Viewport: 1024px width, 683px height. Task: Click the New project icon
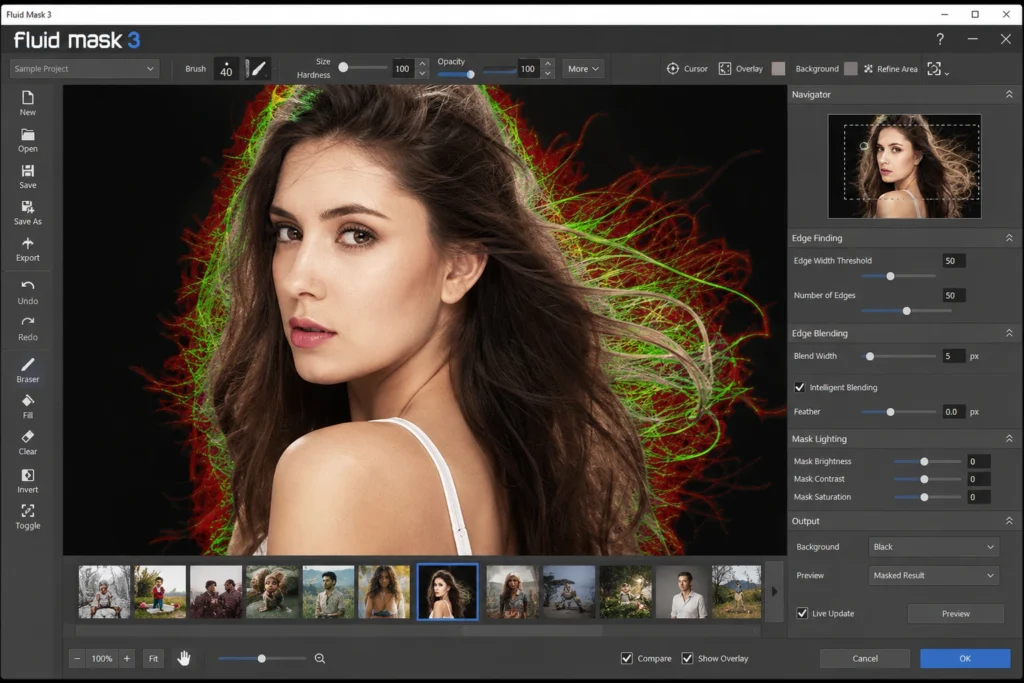pos(27,98)
